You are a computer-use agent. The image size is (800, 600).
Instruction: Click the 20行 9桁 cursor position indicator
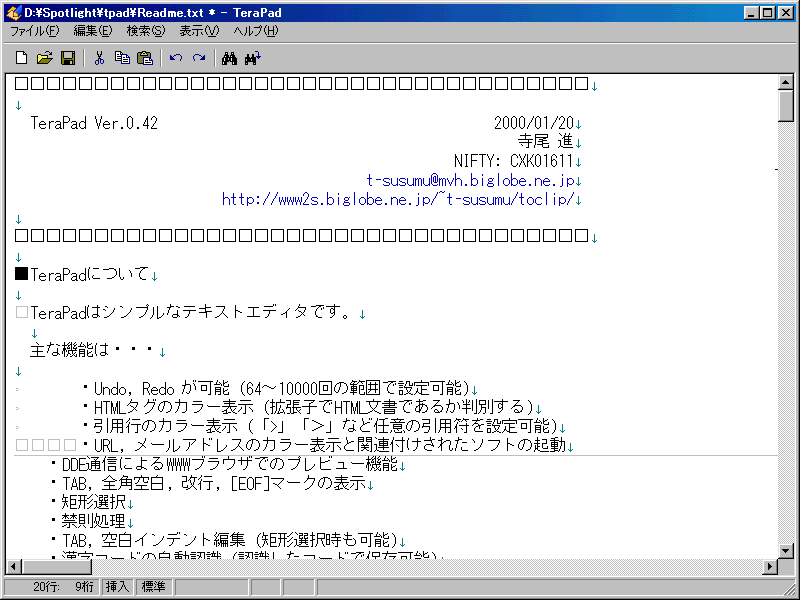51,587
